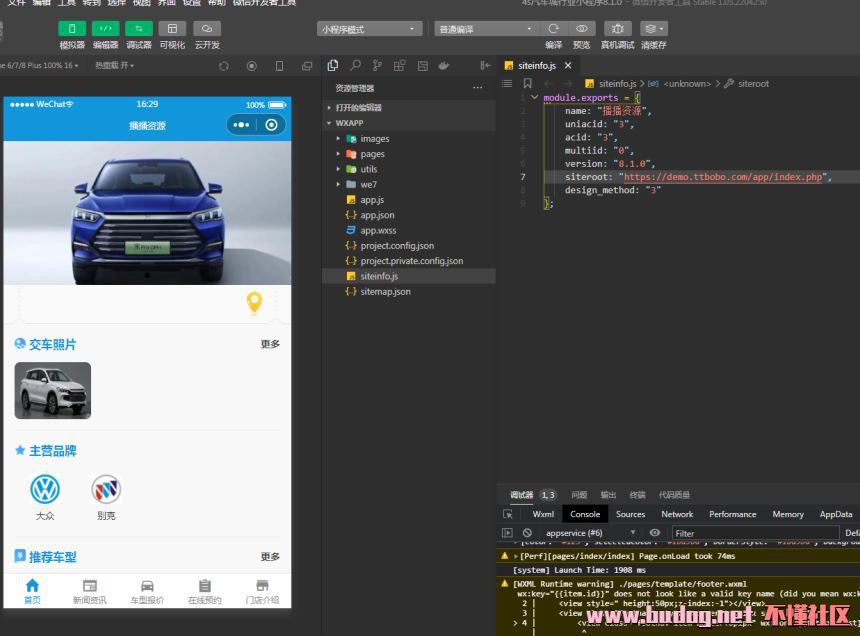
Task: Open app.json in the file explorer
Action: click(377, 215)
